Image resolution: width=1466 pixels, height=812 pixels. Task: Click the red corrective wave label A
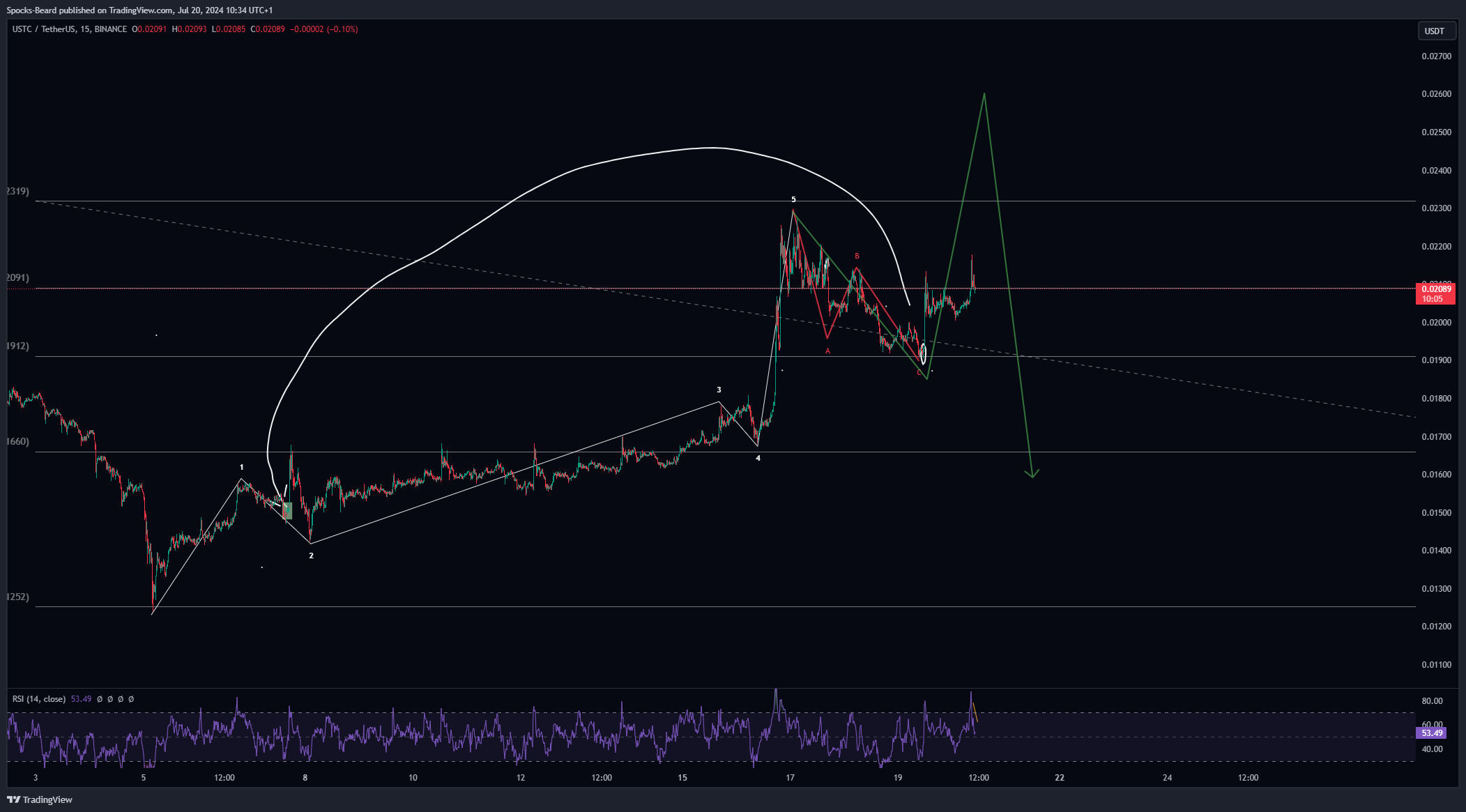coord(827,351)
